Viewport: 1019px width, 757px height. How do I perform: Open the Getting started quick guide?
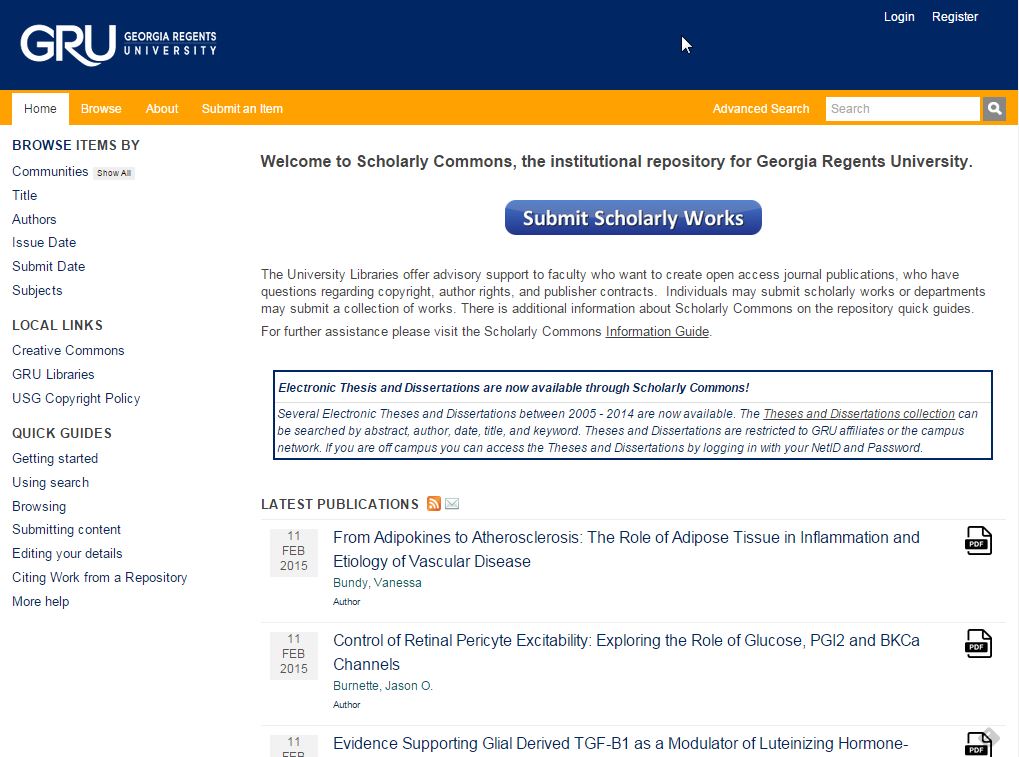[55, 459]
